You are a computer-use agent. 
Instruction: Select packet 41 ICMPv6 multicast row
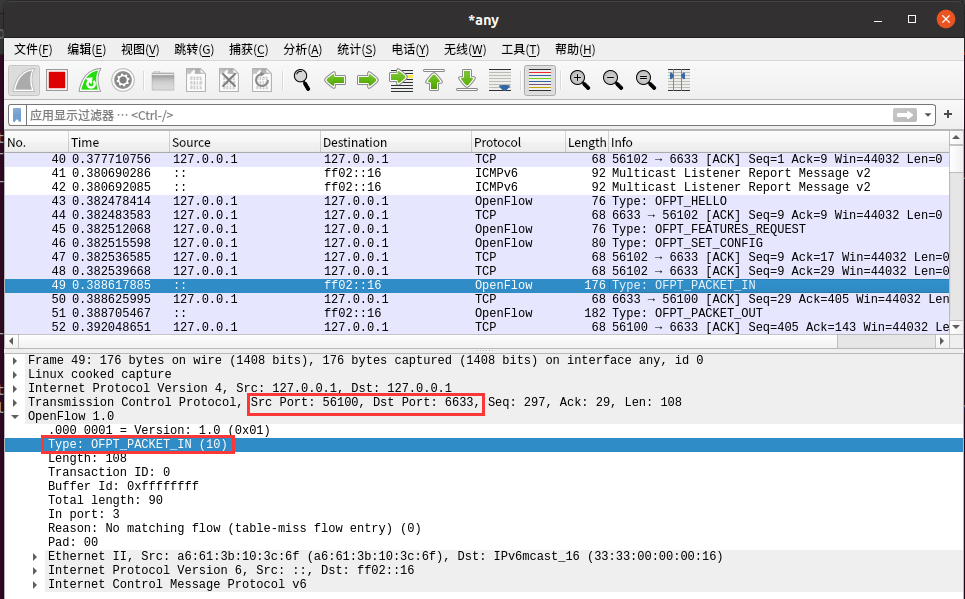(477, 173)
